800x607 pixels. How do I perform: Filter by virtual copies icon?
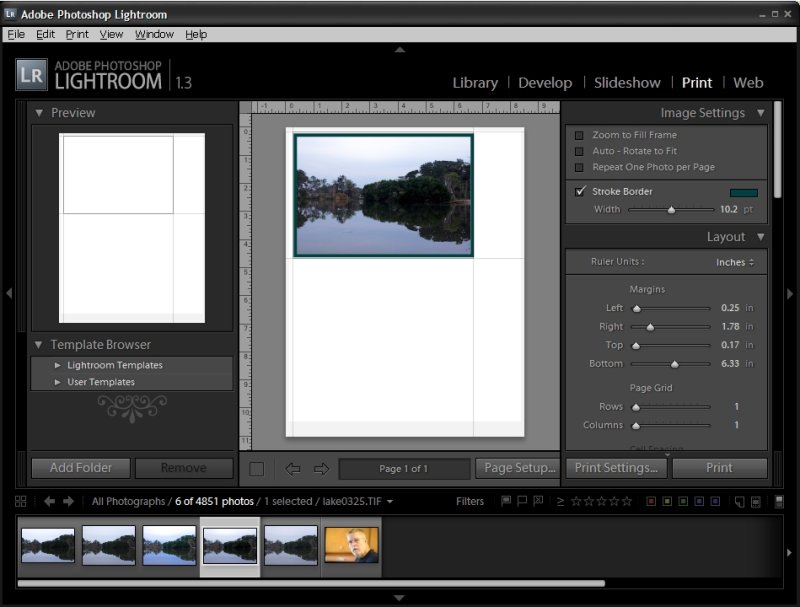[x=756, y=502]
